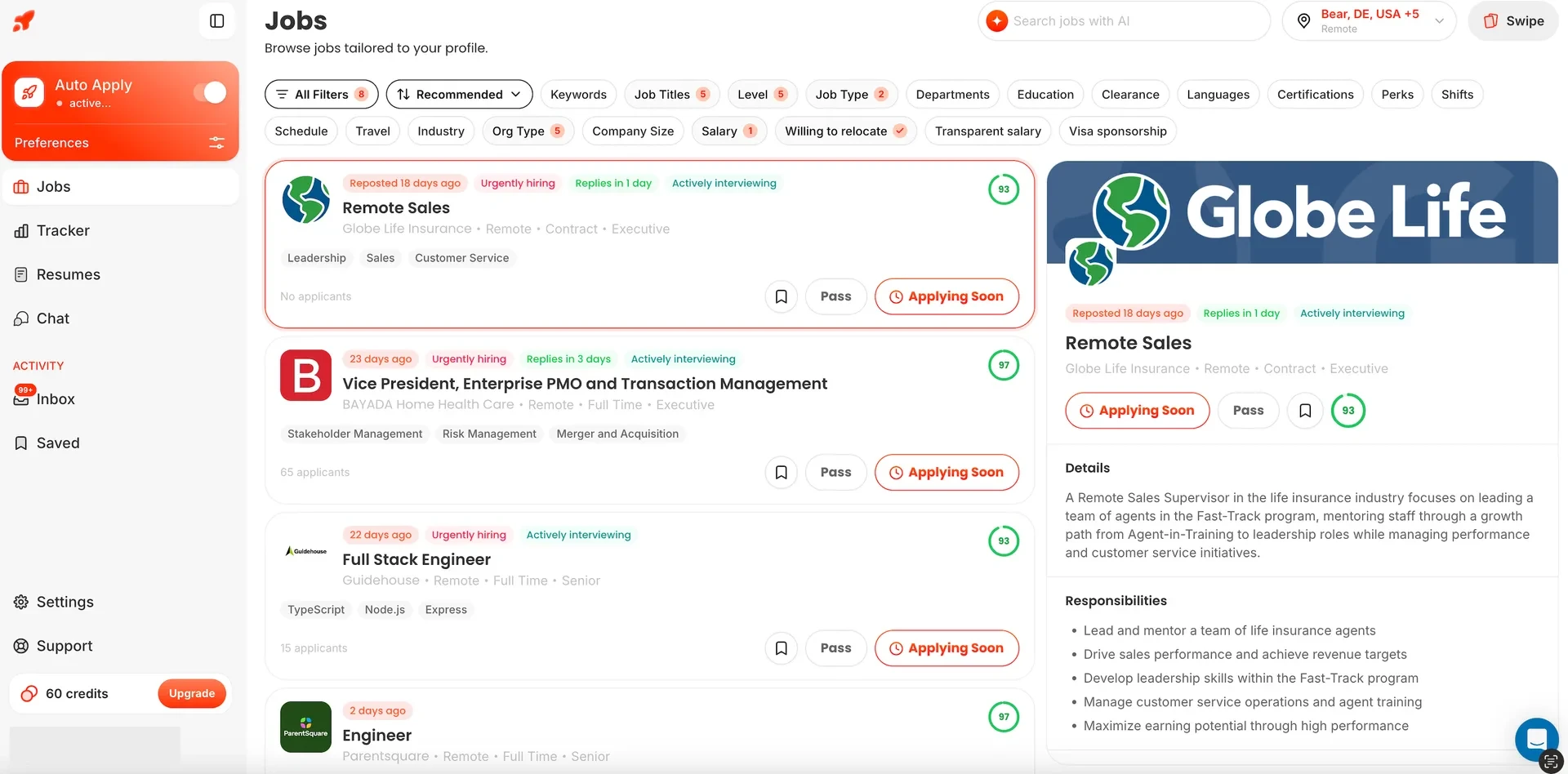The width and height of the screenshot is (1568, 774).
Task: Click Globe Life avatar in detail panel
Action: coord(1091,262)
